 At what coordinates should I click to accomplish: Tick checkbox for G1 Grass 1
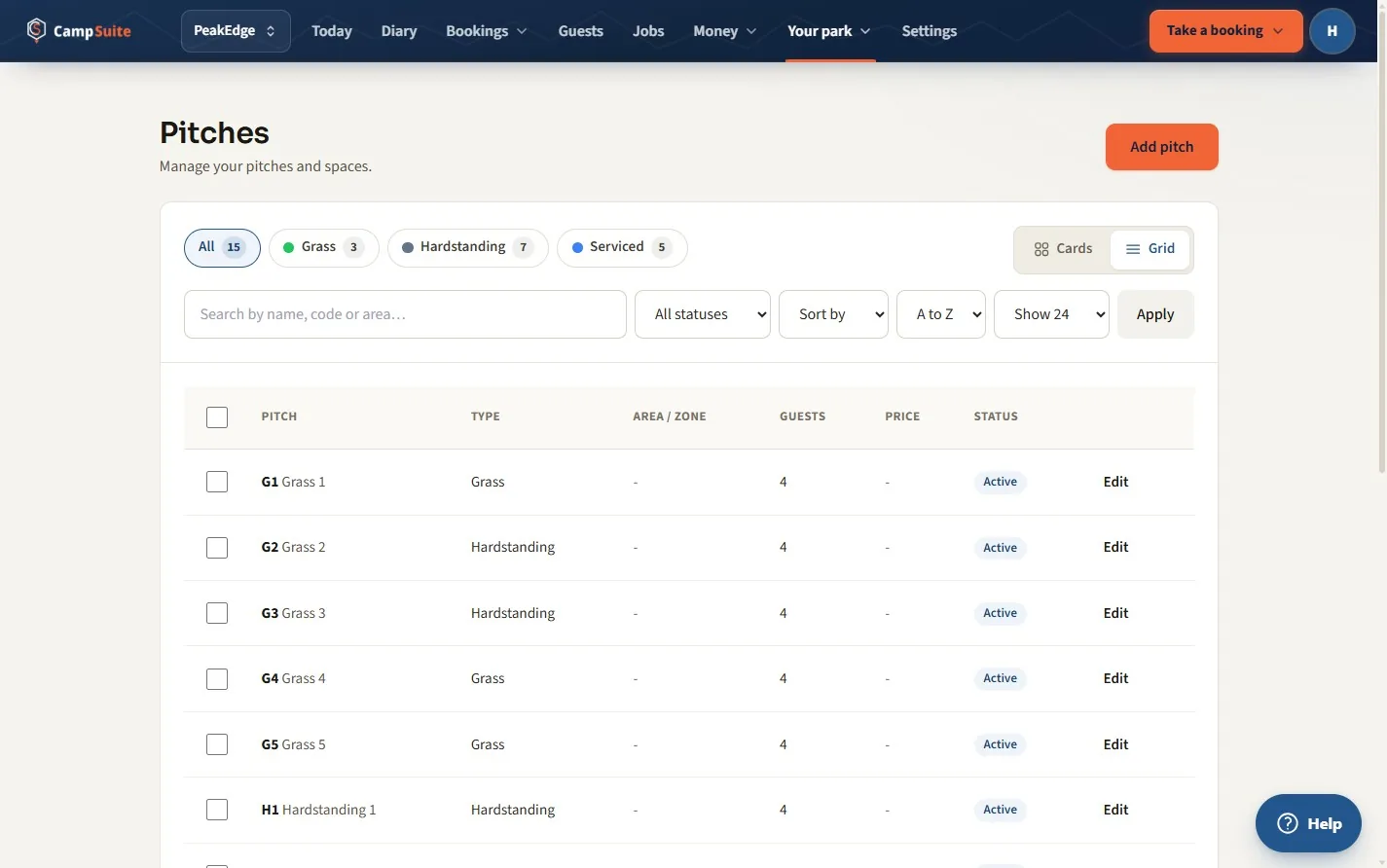click(x=217, y=482)
